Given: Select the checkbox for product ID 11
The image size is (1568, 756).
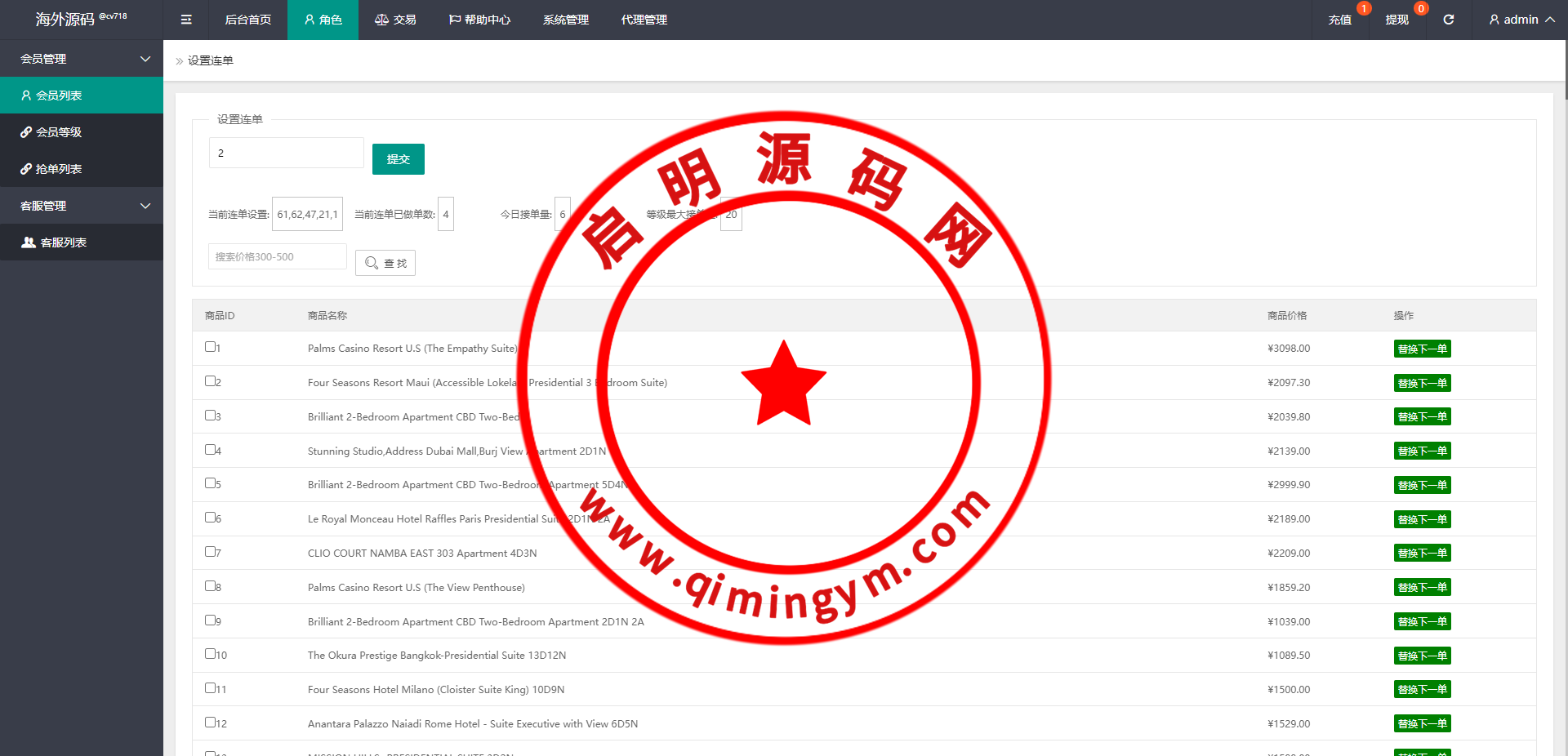Looking at the screenshot, I should (210, 688).
